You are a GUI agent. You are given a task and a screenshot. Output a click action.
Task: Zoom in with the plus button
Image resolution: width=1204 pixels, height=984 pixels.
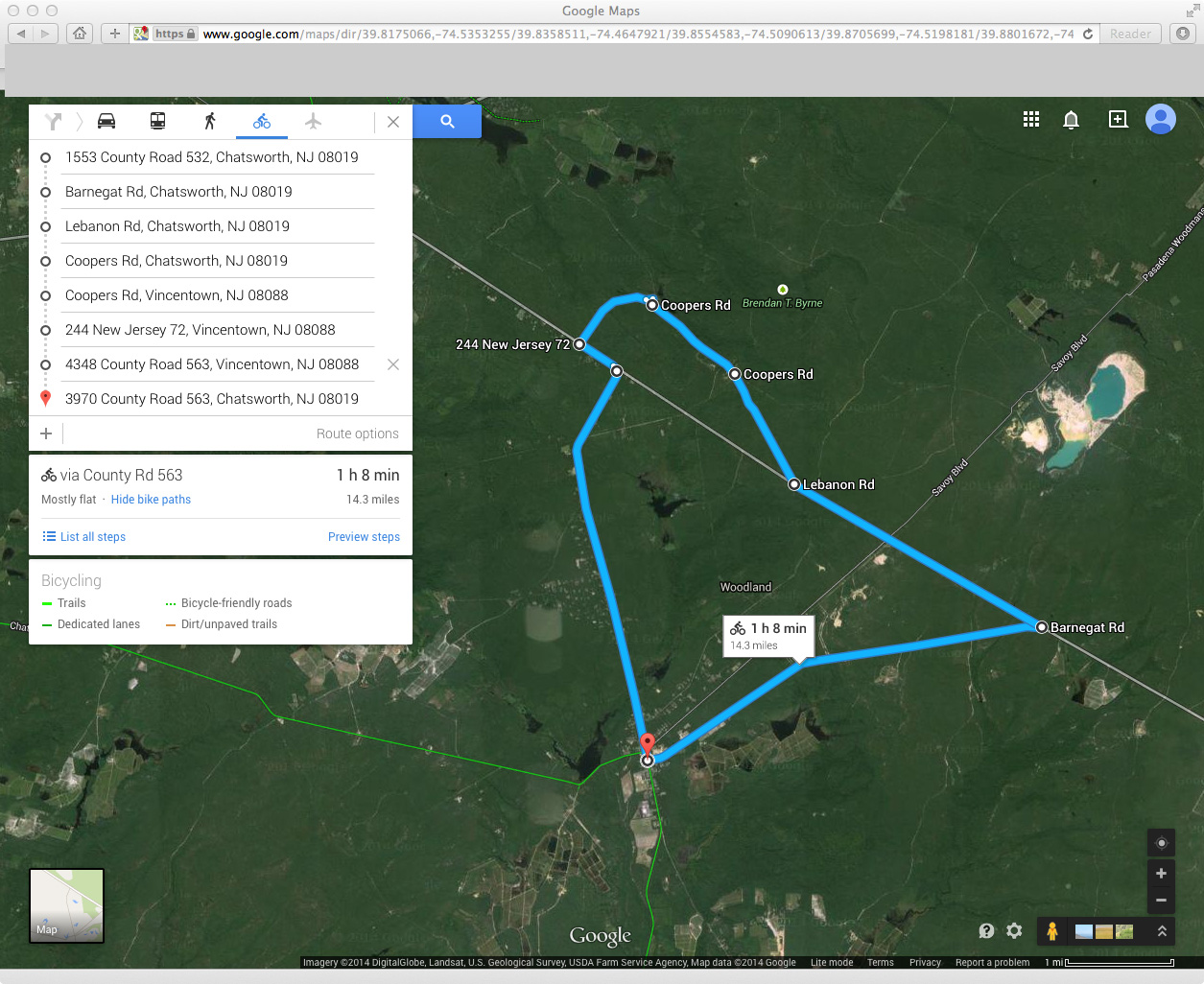[x=1161, y=873]
